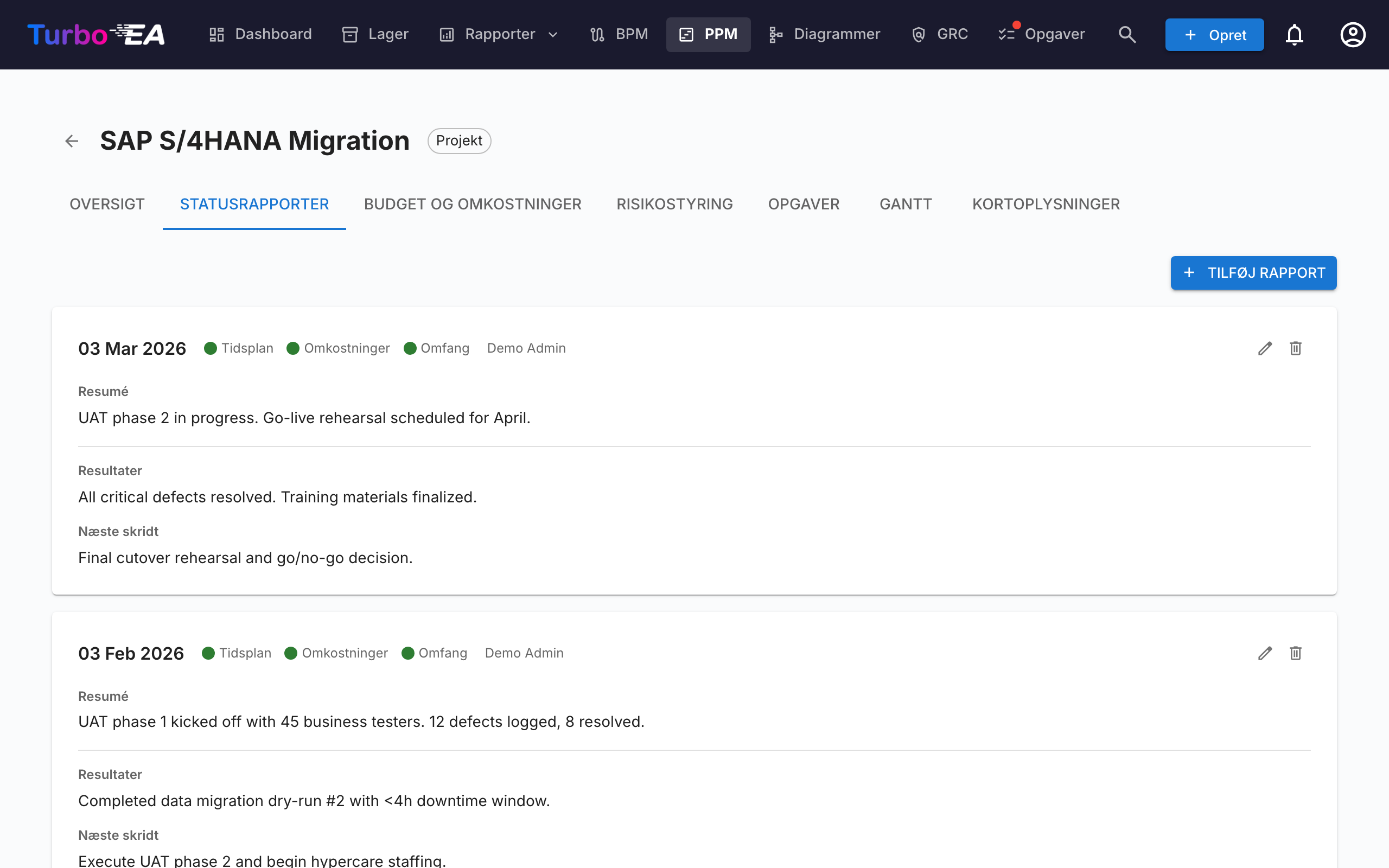Click the search magnifier icon
The height and width of the screenshot is (868, 1389).
(x=1127, y=34)
